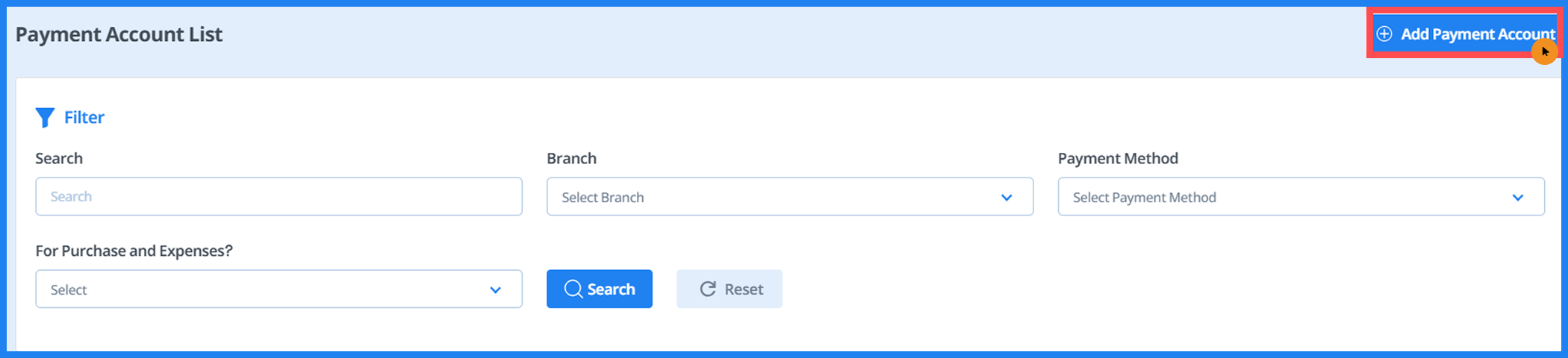Click the magnifying glass icon on Search button
The width and height of the screenshot is (1568, 358).
tap(573, 289)
